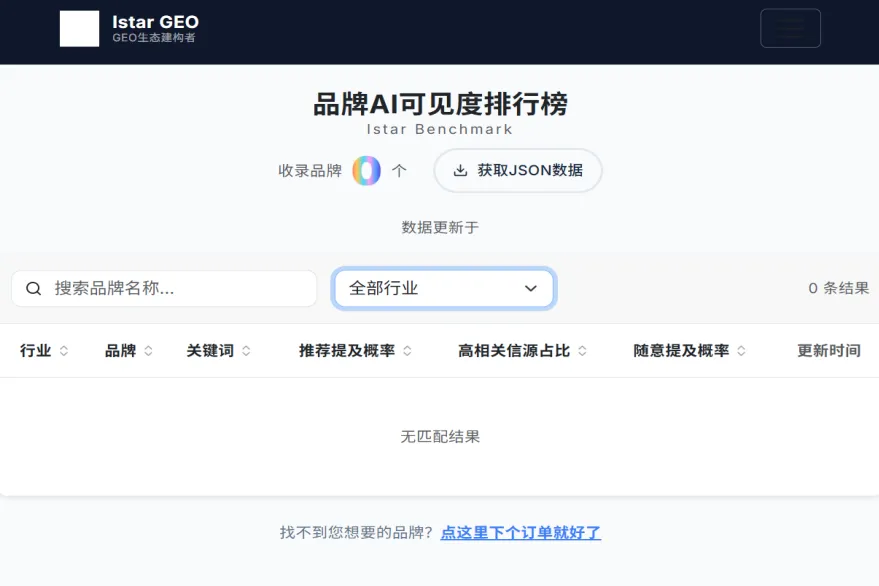Click the 更新时间 column header
879x586 pixels.
[828, 351]
